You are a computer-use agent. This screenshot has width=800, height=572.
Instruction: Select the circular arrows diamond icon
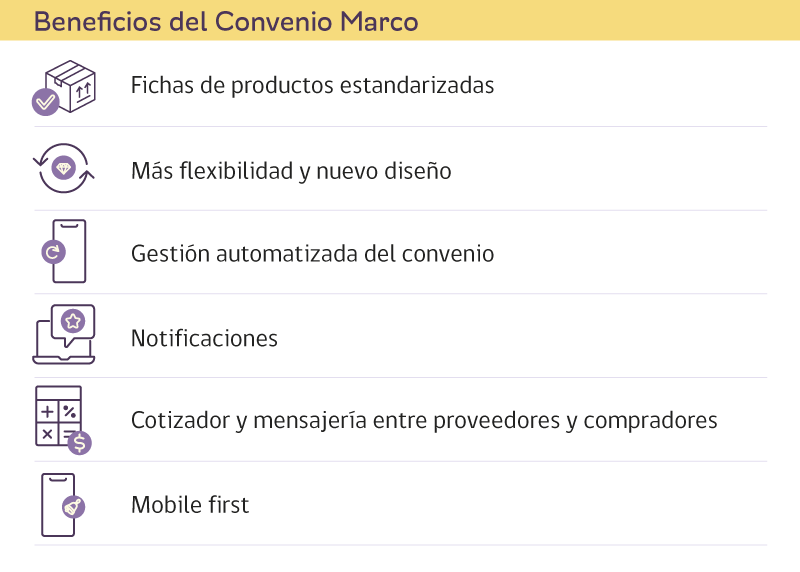(64, 168)
